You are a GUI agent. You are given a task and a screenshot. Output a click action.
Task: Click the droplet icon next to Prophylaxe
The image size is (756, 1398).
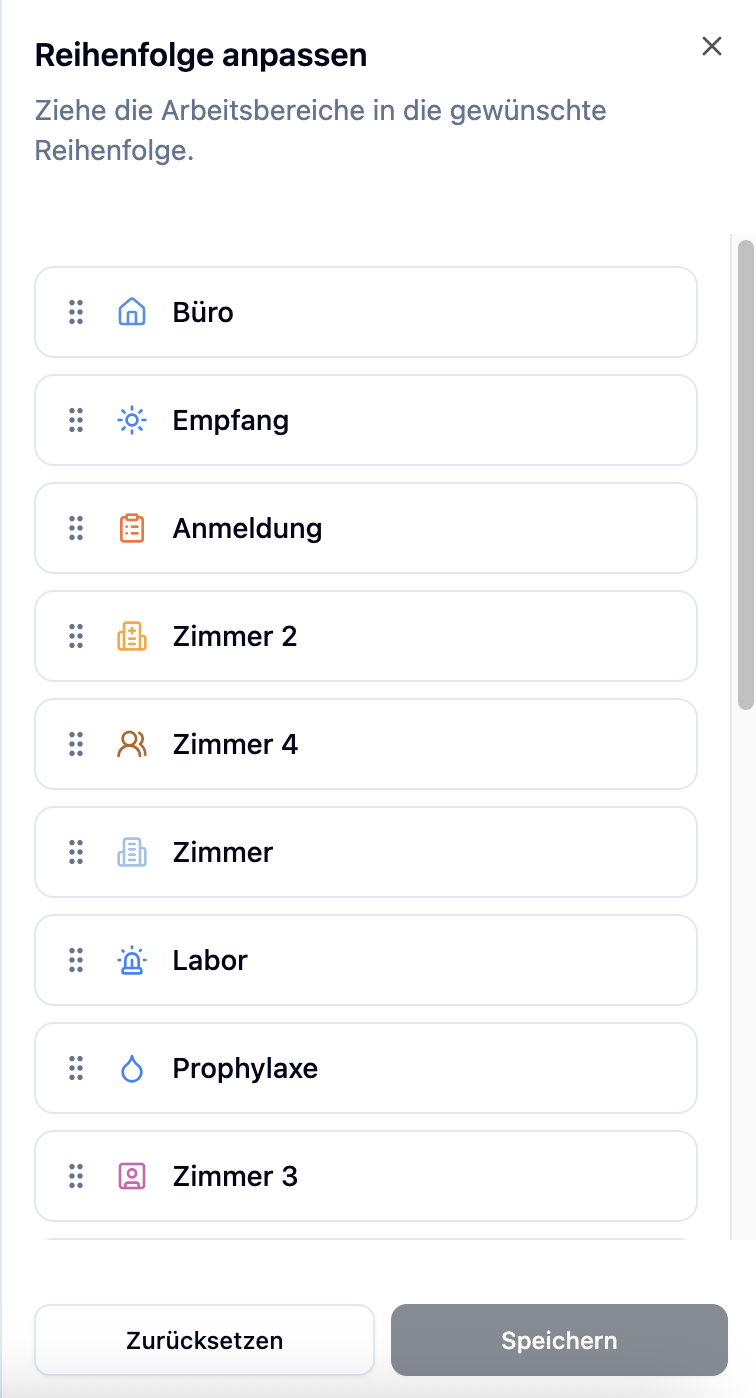pos(132,1068)
